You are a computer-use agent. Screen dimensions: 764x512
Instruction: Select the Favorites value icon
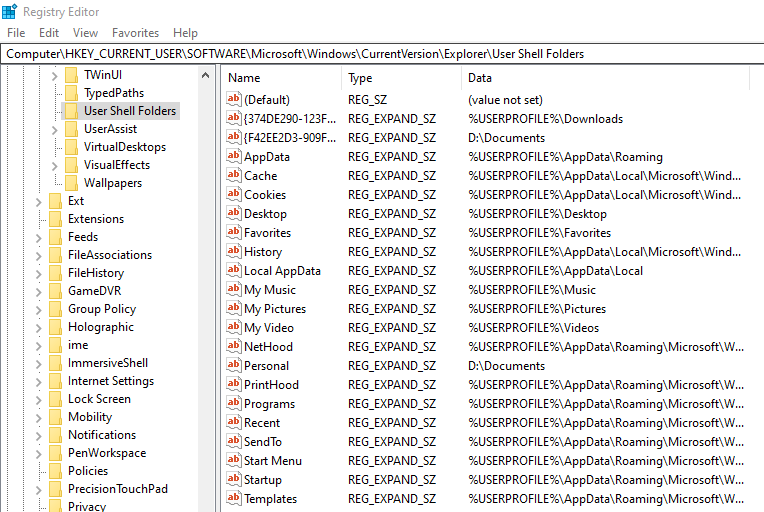point(234,232)
